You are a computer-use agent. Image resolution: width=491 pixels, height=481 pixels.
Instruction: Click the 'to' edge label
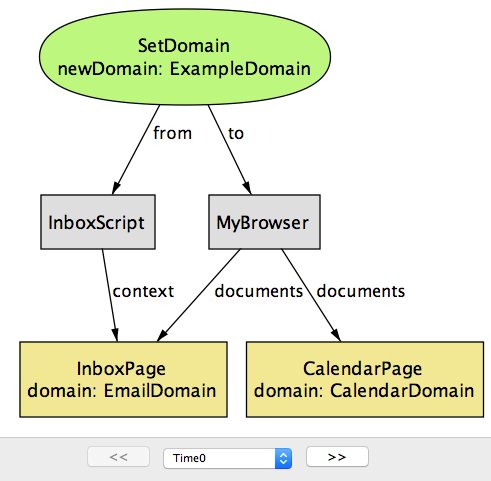[236, 134]
